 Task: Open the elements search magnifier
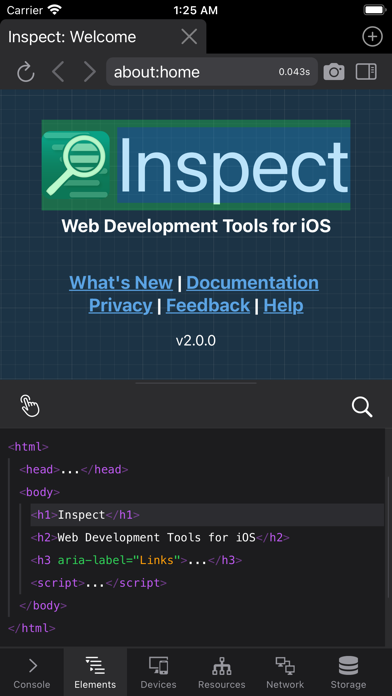click(362, 407)
